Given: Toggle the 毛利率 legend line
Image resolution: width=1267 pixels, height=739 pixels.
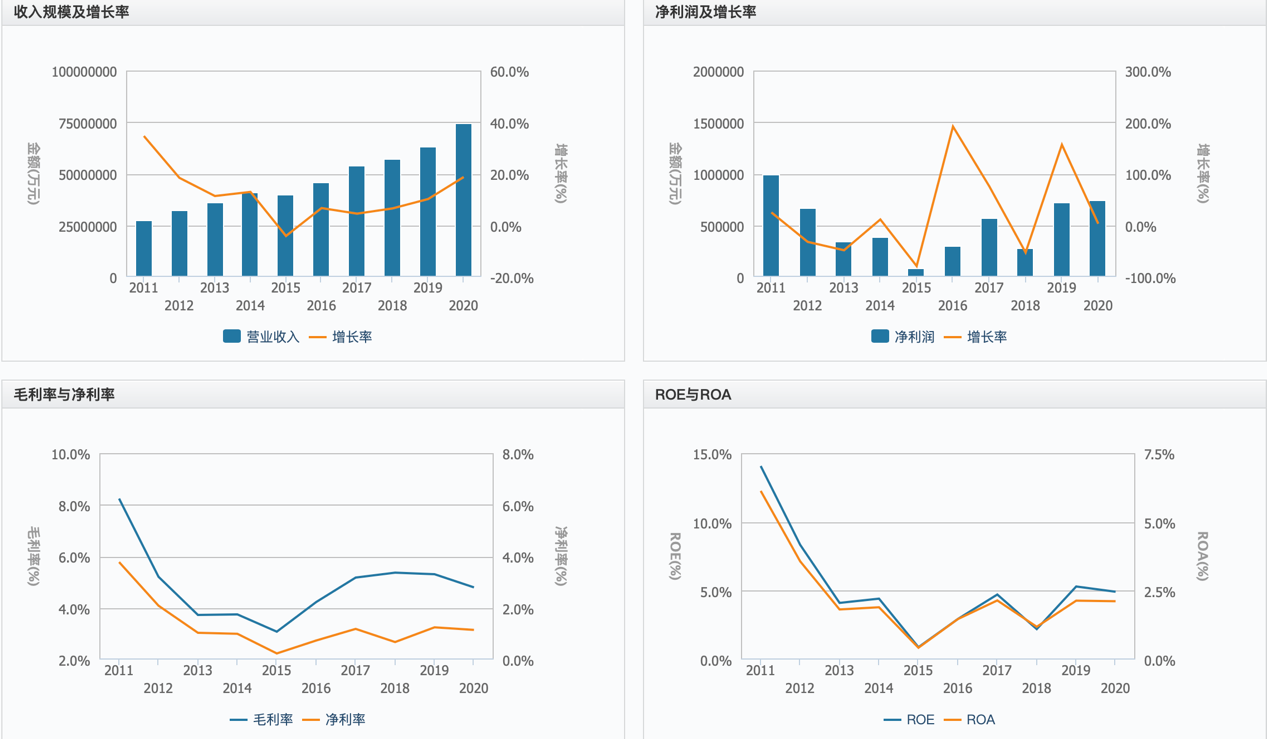Looking at the screenshot, I should [x=262, y=719].
